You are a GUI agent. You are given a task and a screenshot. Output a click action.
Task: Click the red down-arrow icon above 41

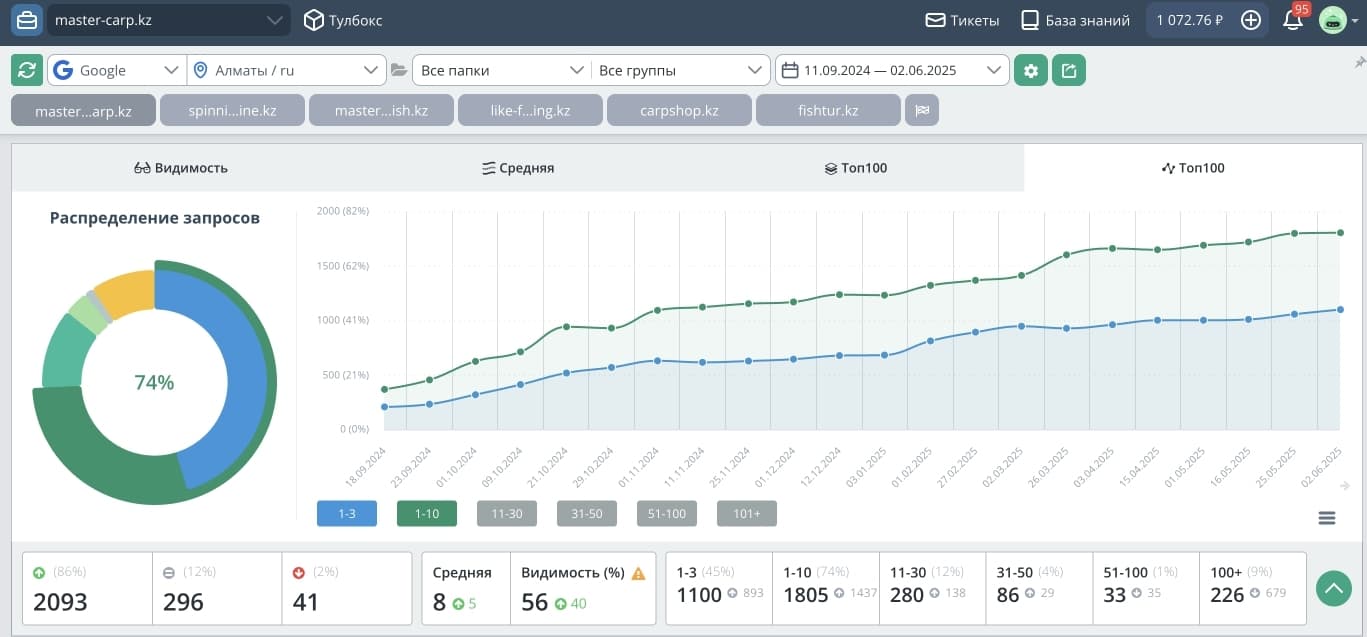(299, 573)
